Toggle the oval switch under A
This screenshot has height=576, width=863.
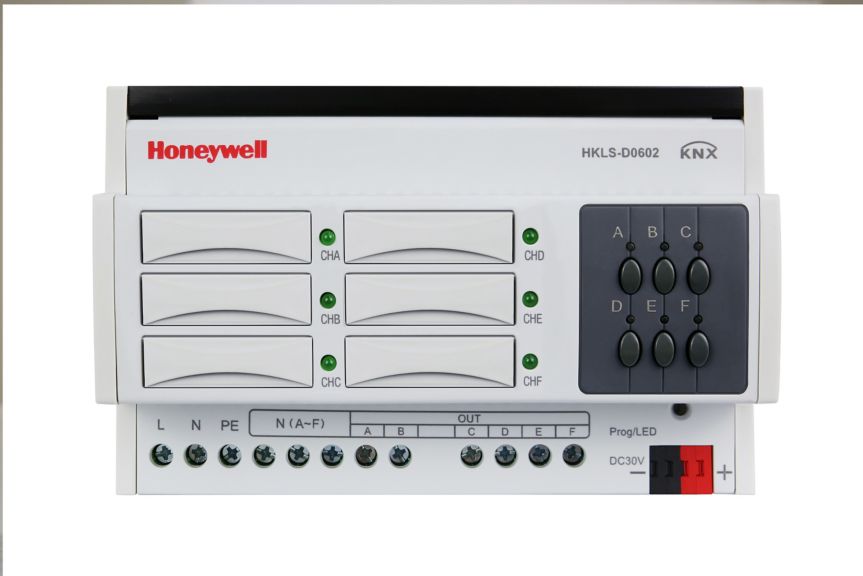[x=630, y=275]
